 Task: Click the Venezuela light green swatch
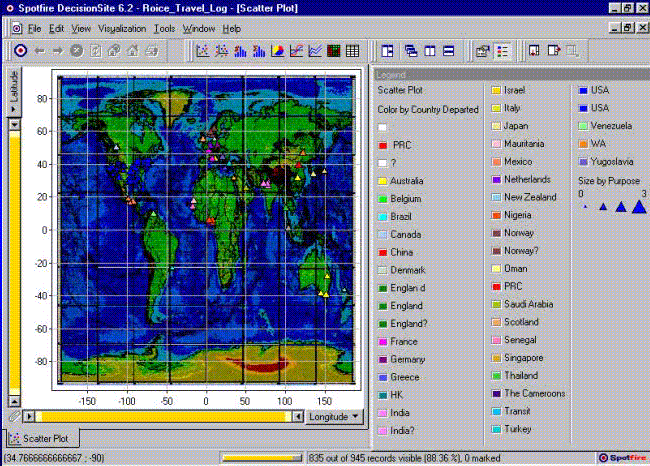(x=583, y=126)
